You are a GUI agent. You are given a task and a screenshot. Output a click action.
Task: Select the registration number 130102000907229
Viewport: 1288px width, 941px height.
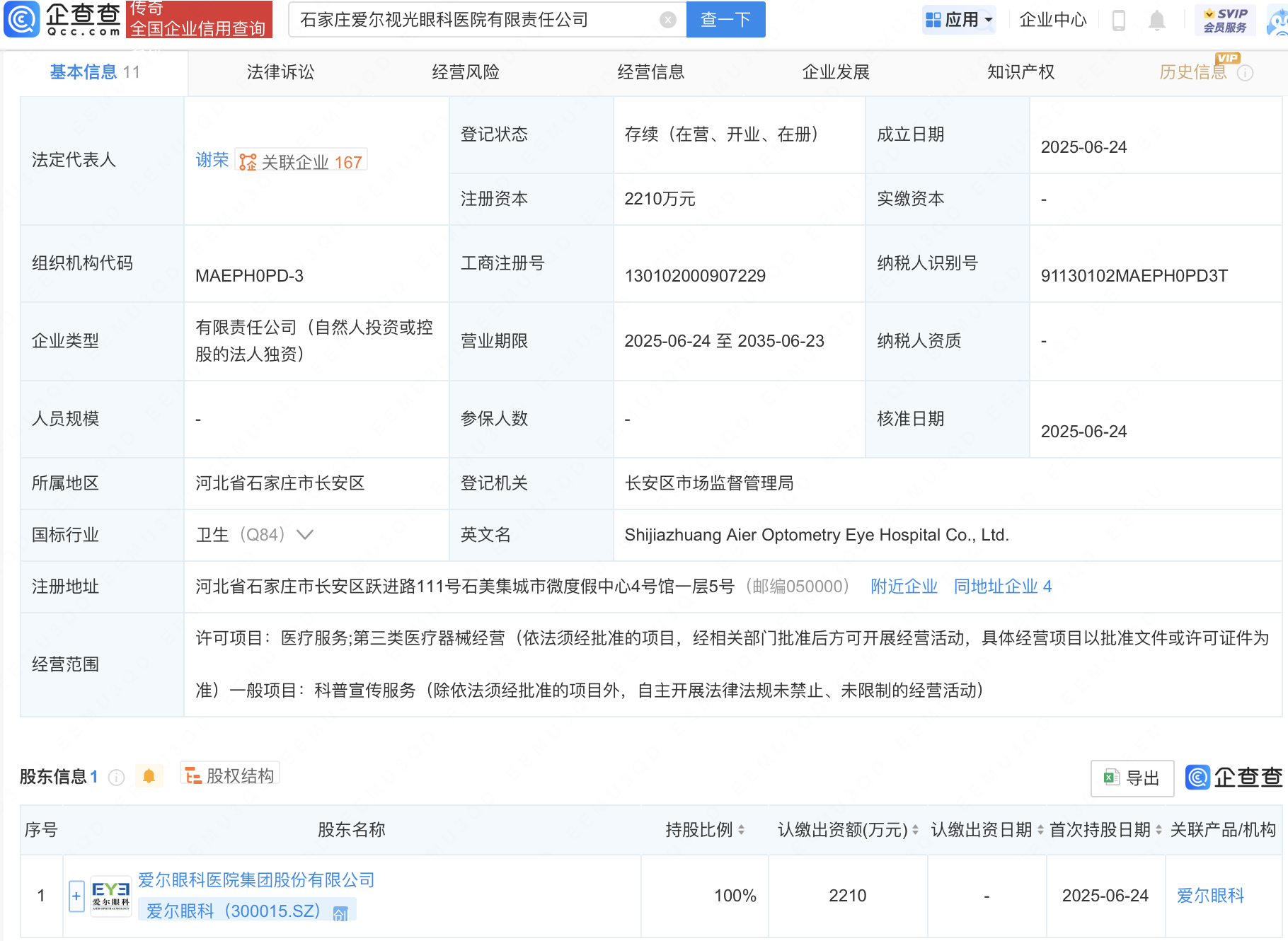(695, 276)
